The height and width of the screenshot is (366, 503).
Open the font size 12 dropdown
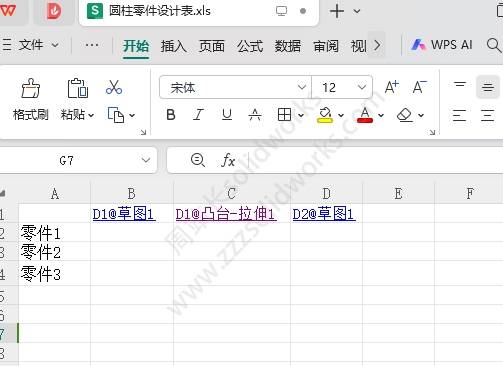[362, 87]
